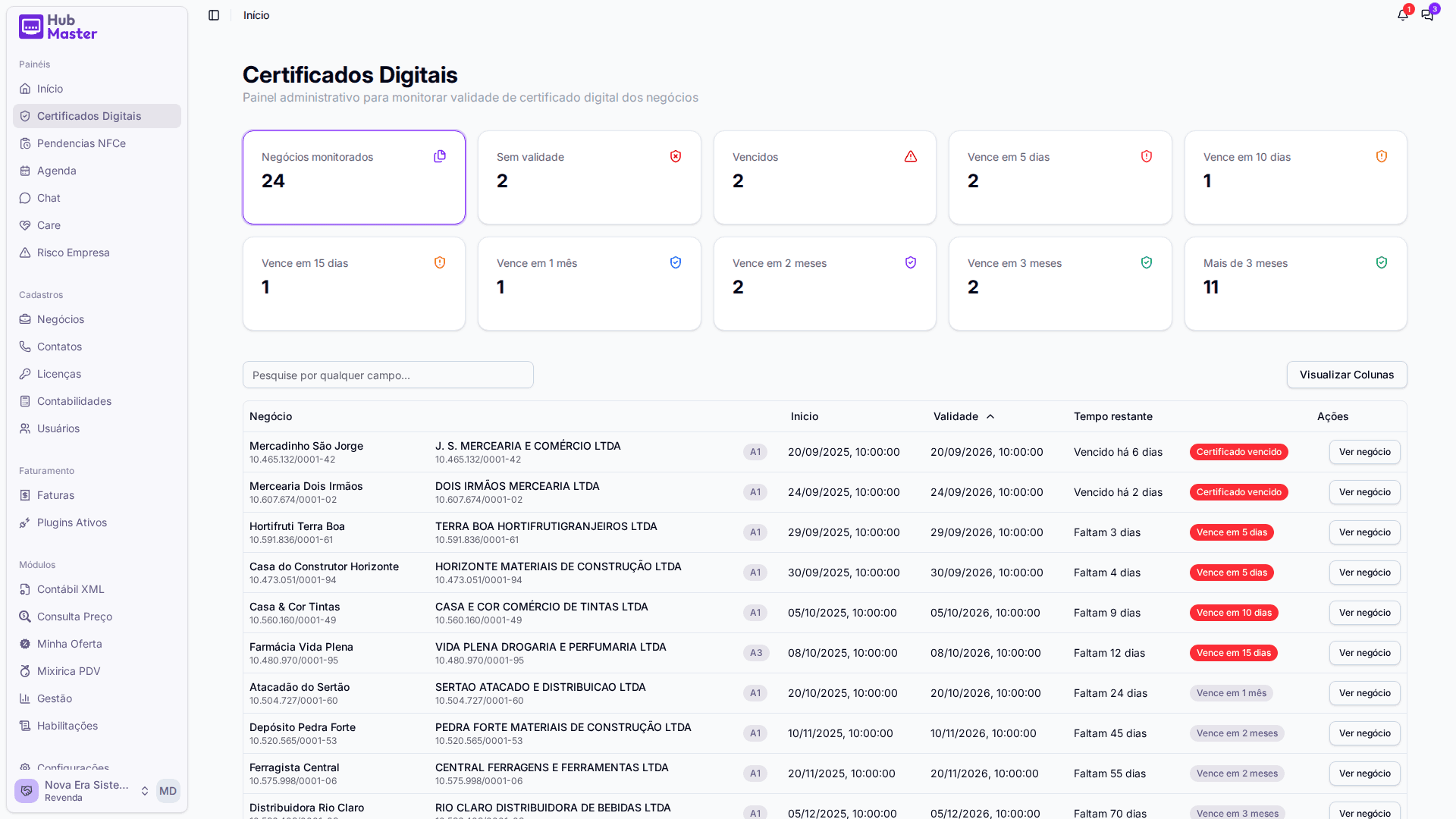This screenshot has height=819, width=1456.
Task: Click 'HORIZONTE MATERIAIS DE CONSTRUÇÃO LTDA' cell
Action: [558, 566]
